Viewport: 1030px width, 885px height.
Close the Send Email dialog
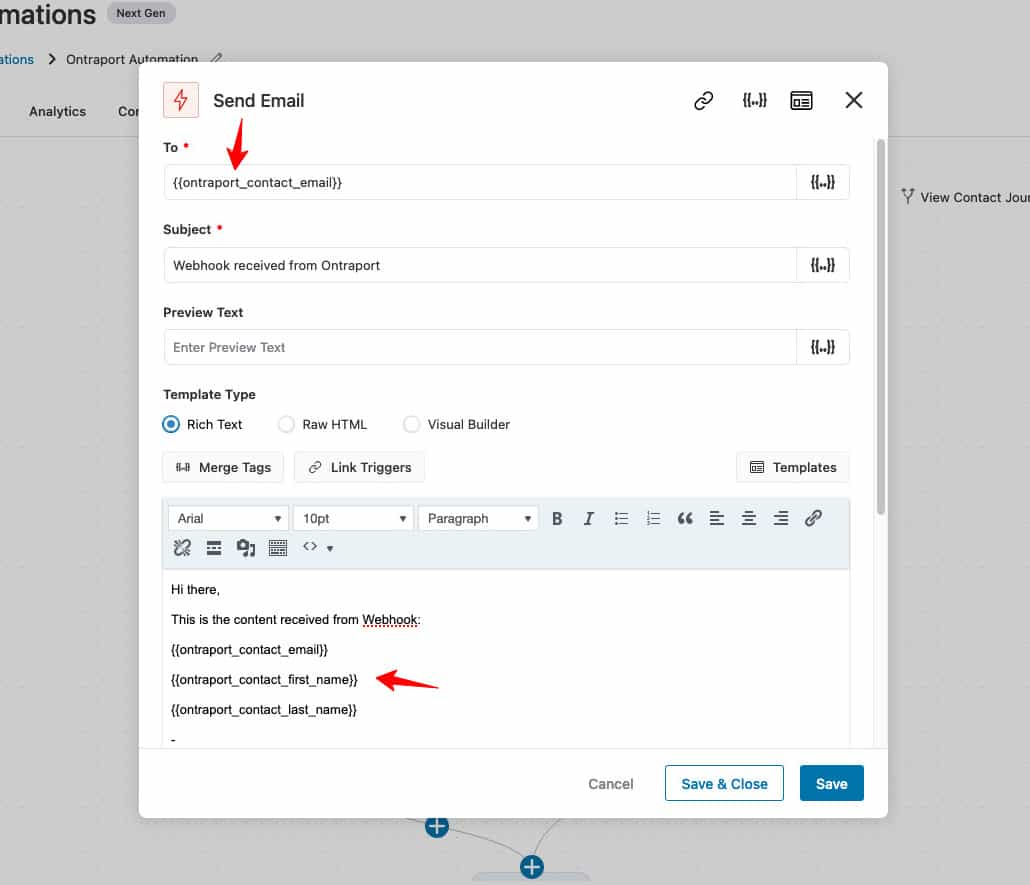853,101
